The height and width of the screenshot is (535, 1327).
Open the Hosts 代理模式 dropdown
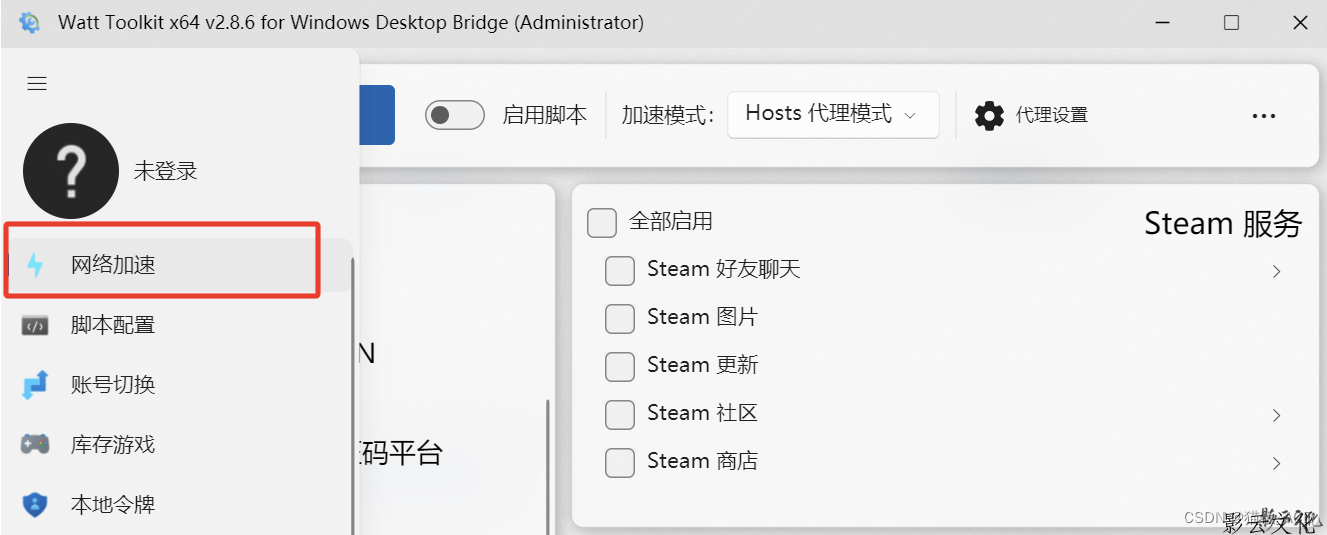pyautogui.click(x=832, y=114)
